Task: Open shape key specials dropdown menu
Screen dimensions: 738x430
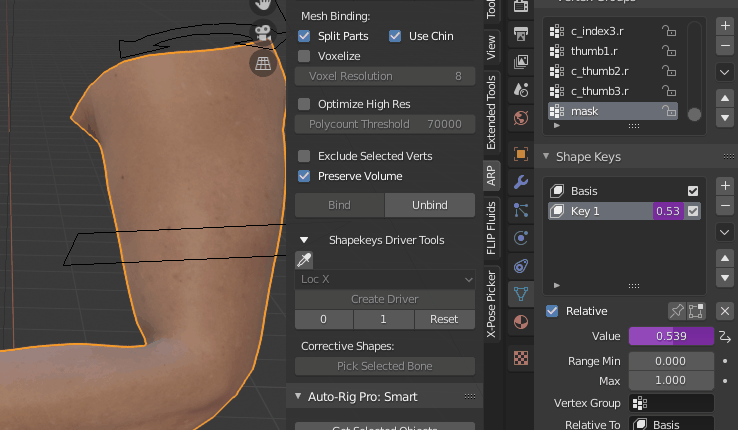Action: click(x=725, y=232)
